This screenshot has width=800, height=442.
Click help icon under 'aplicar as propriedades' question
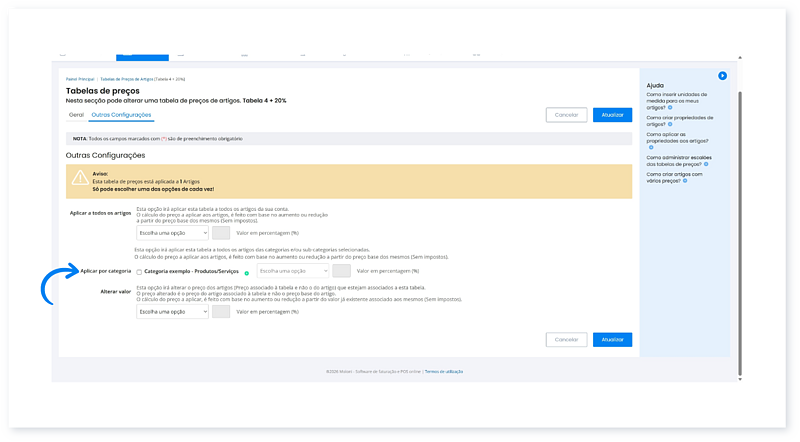pyautogui.click(x=649, y=146)
